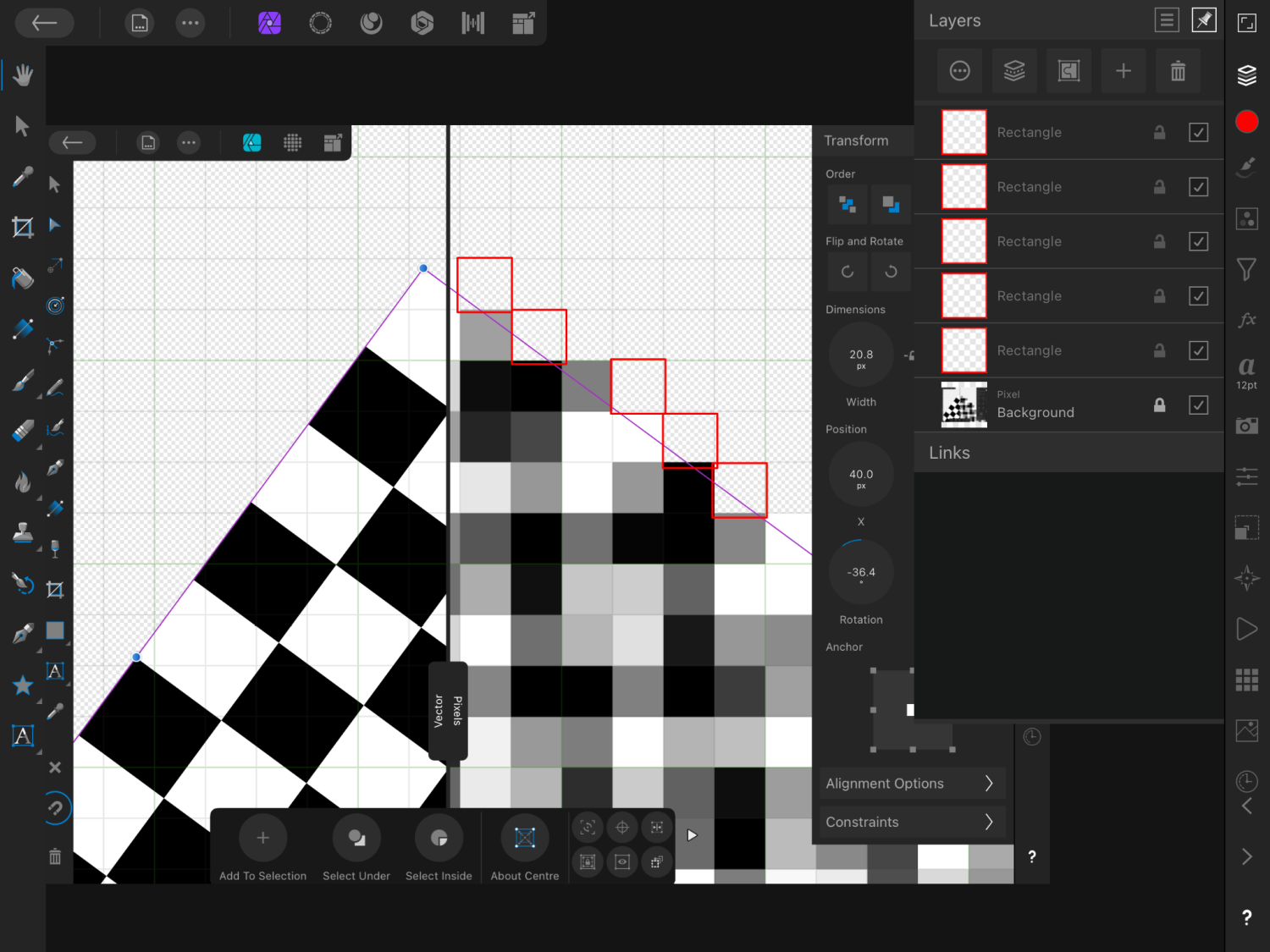Expand the Constraints section
The image size is (1270, 952).
pos(911,822)
